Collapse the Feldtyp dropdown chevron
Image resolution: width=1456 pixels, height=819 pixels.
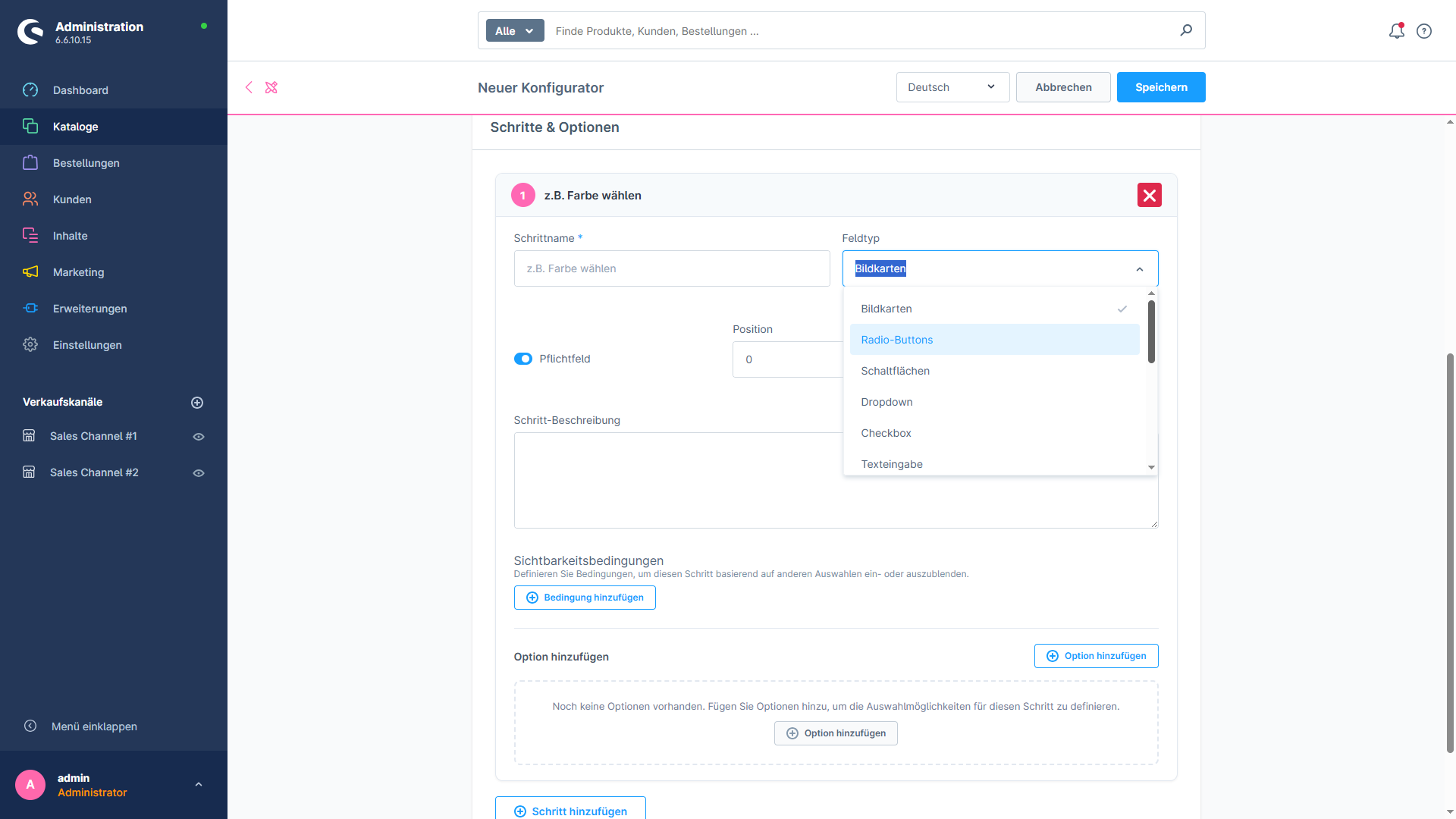coord(1139,269)
